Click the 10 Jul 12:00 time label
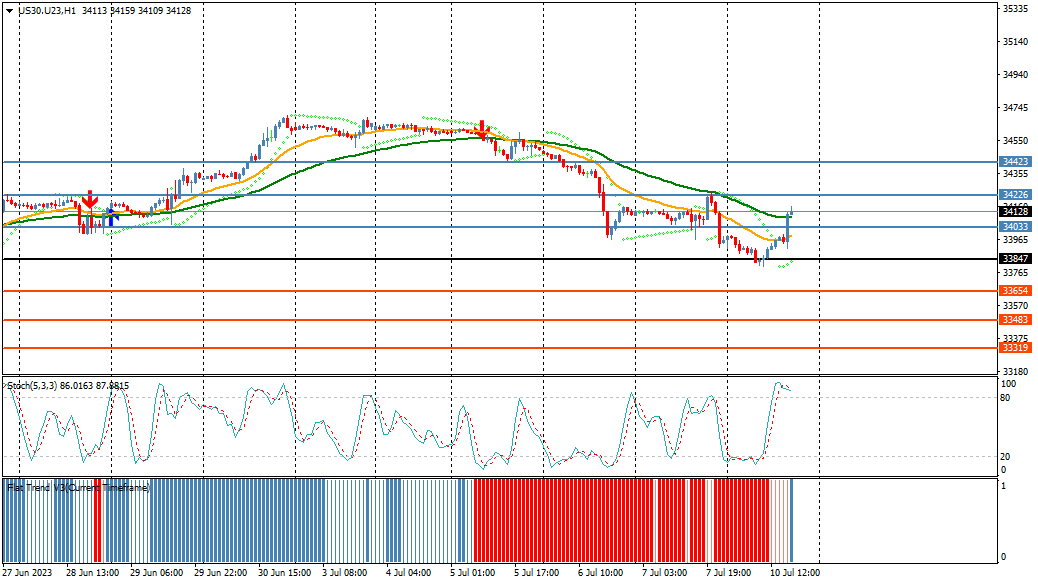Image resolution: width=1038 pixels, height=584 pixels. [795, 573]
